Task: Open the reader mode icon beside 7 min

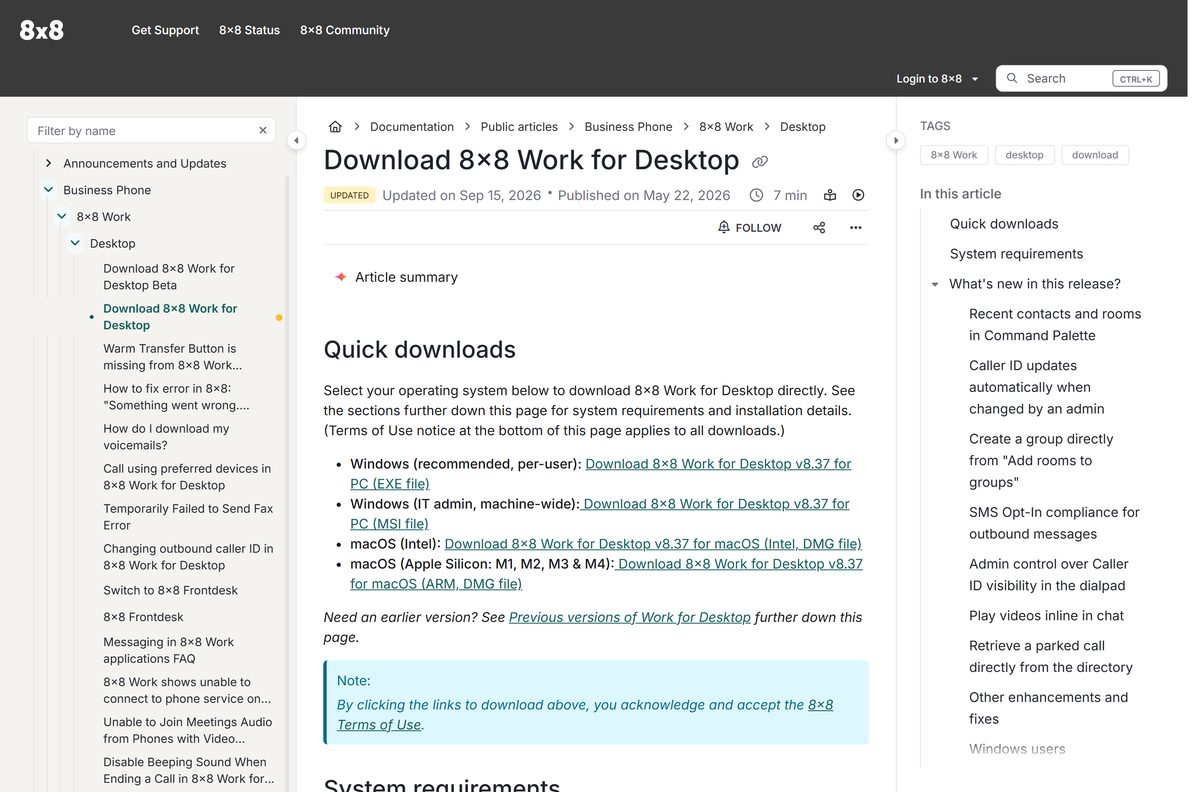Action: (830, 196)
